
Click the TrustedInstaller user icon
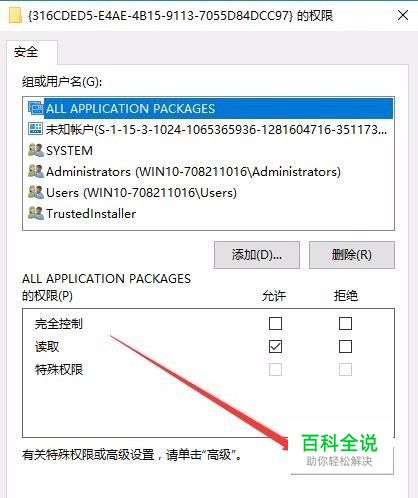pyautogui.click(x=35, y=213)
